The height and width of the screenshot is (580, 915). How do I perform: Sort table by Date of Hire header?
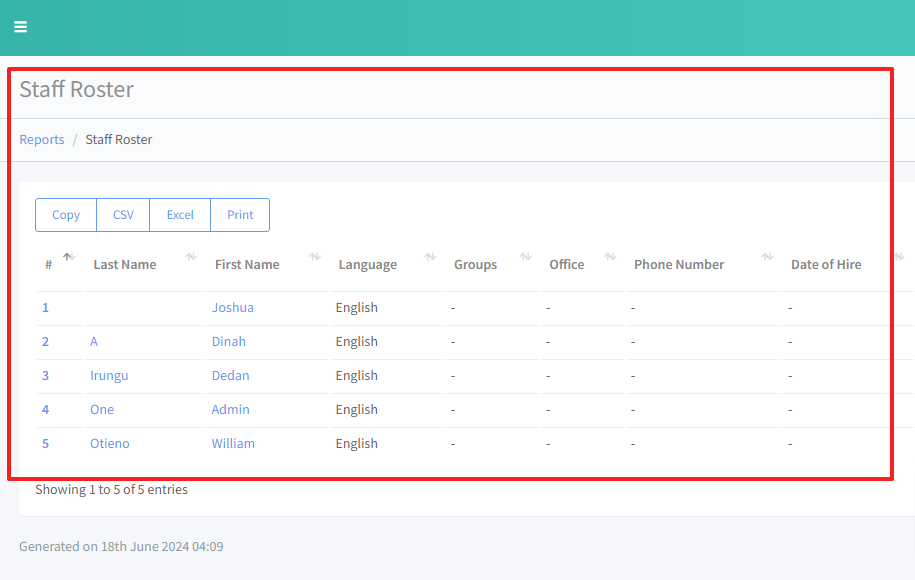click(825, 265)
